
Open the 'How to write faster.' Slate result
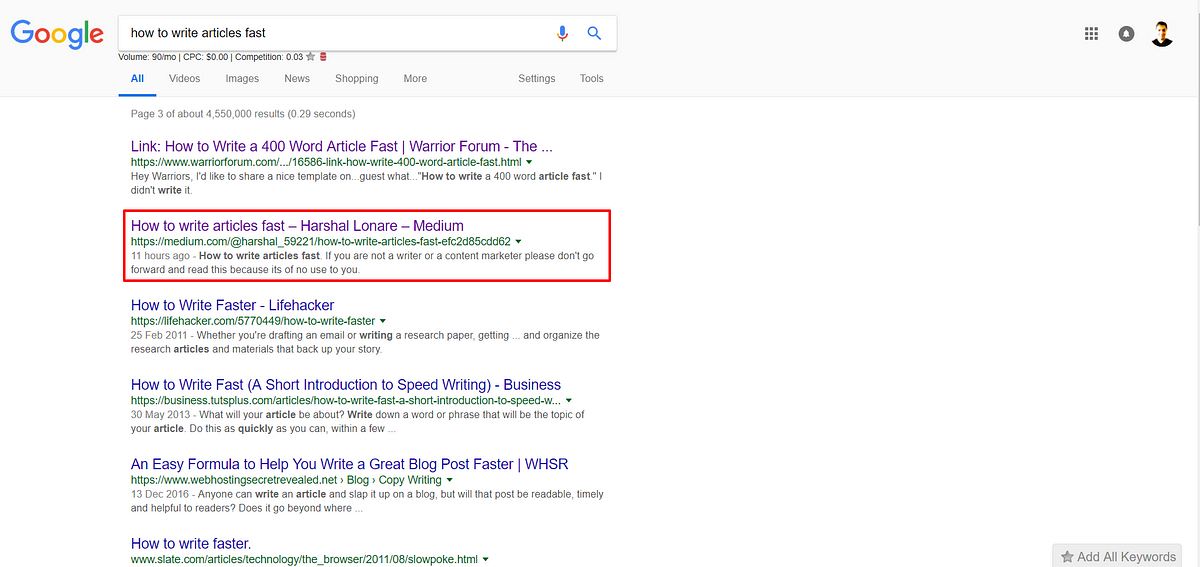(191, 544)
